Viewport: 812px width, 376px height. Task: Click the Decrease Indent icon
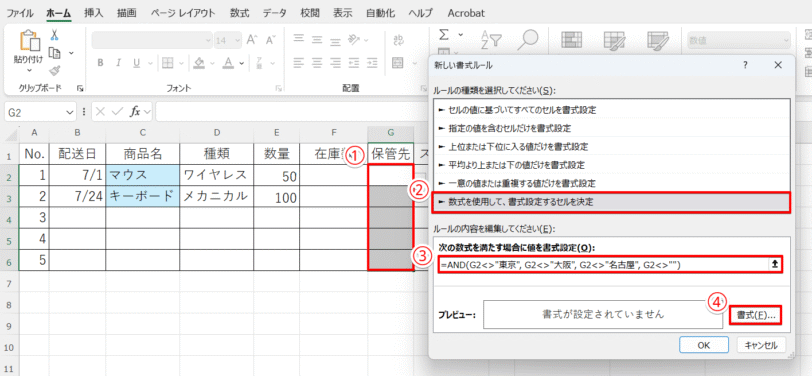[x=354, y=63]
